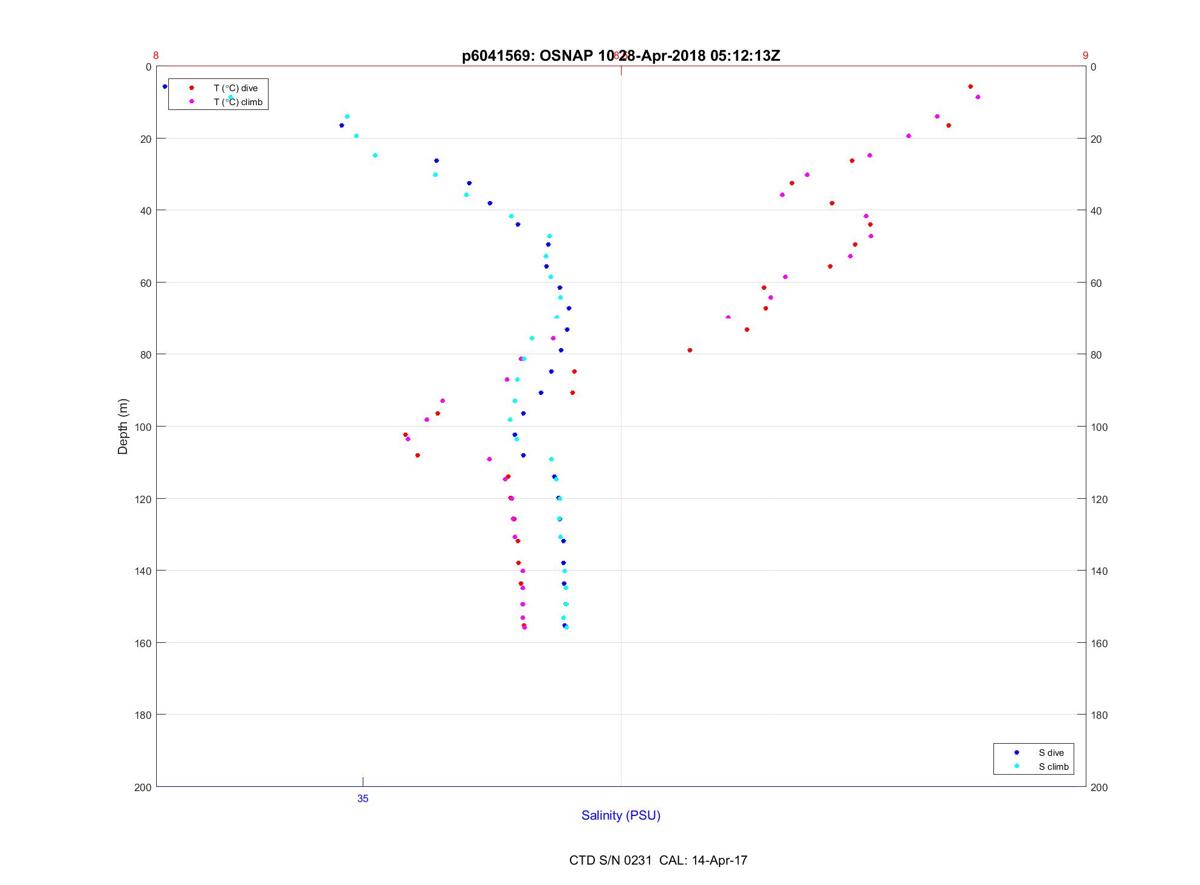The height and width of the screenshot is (885, 1200).
Task: Click the '0' tick on the left depth axis
Action: pos(148,67)
